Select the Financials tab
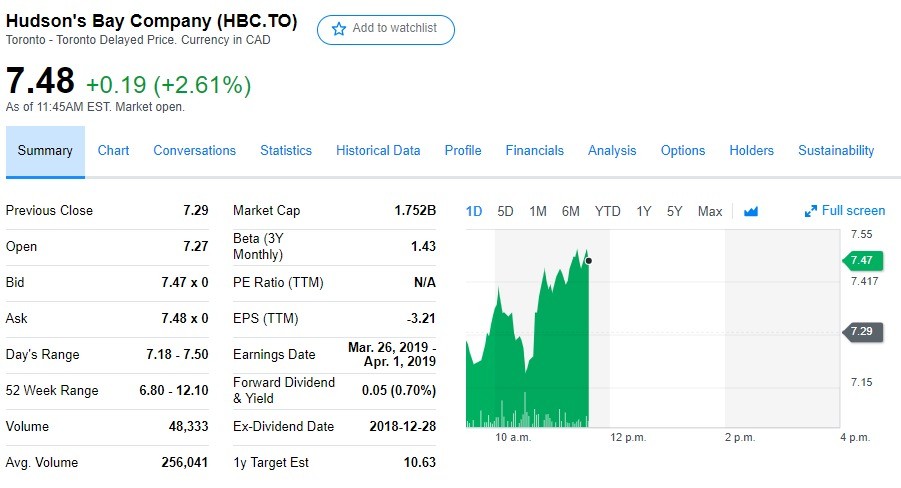The height and width of the screenshot is (488, 901). 534,151
